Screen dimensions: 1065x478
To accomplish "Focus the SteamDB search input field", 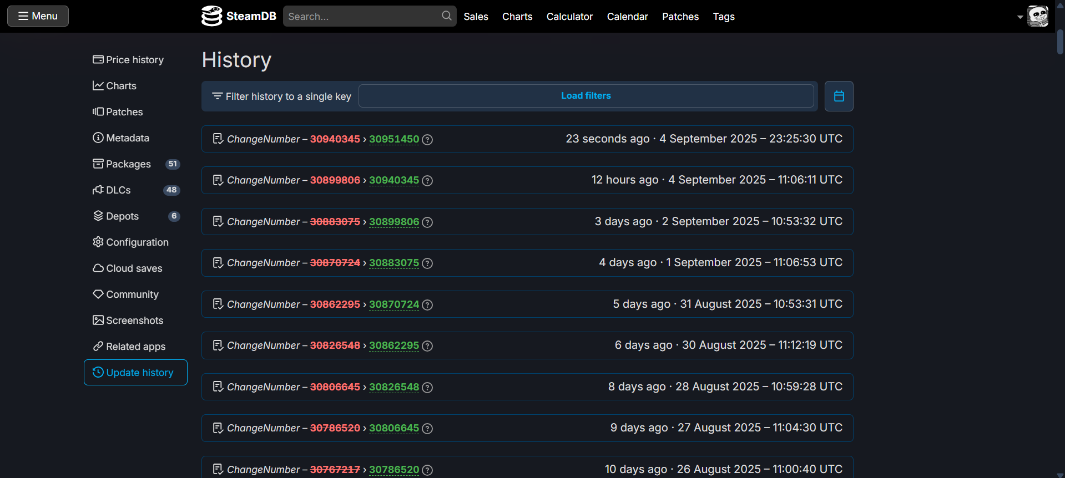I will [361, 17].
